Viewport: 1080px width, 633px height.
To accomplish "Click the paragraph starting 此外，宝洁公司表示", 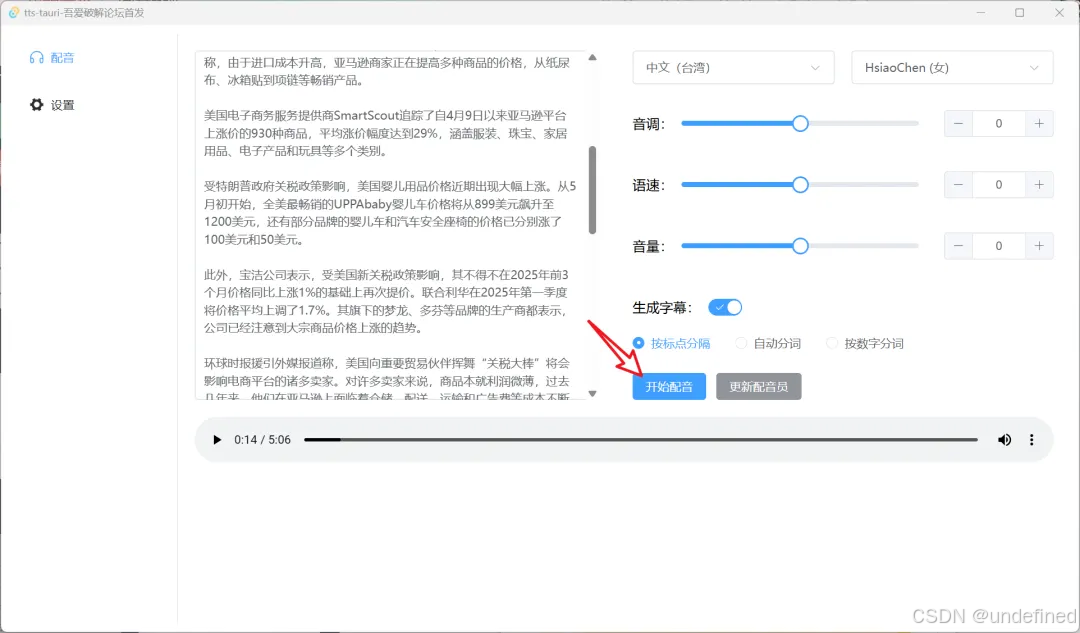I will pyautogui.click(x=386, y=301).
